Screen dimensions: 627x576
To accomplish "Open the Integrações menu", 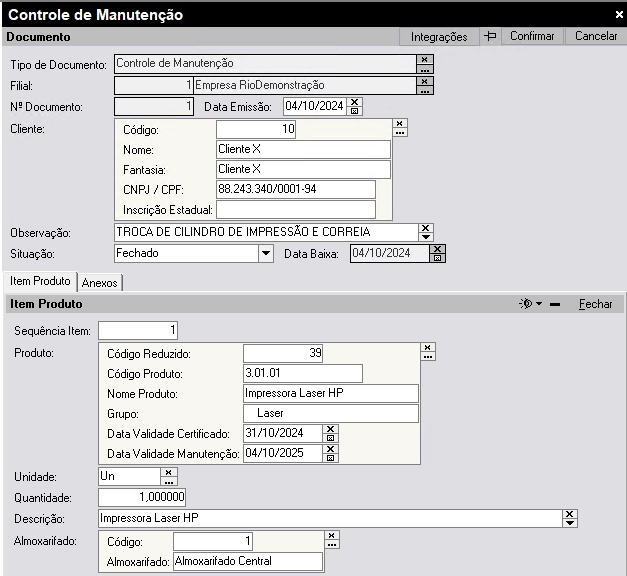I will pos(438,36).
